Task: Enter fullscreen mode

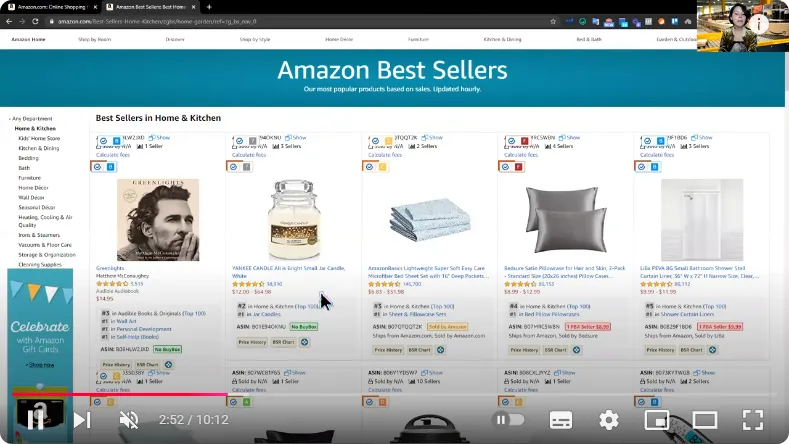Action: click(x=752, y=420)
